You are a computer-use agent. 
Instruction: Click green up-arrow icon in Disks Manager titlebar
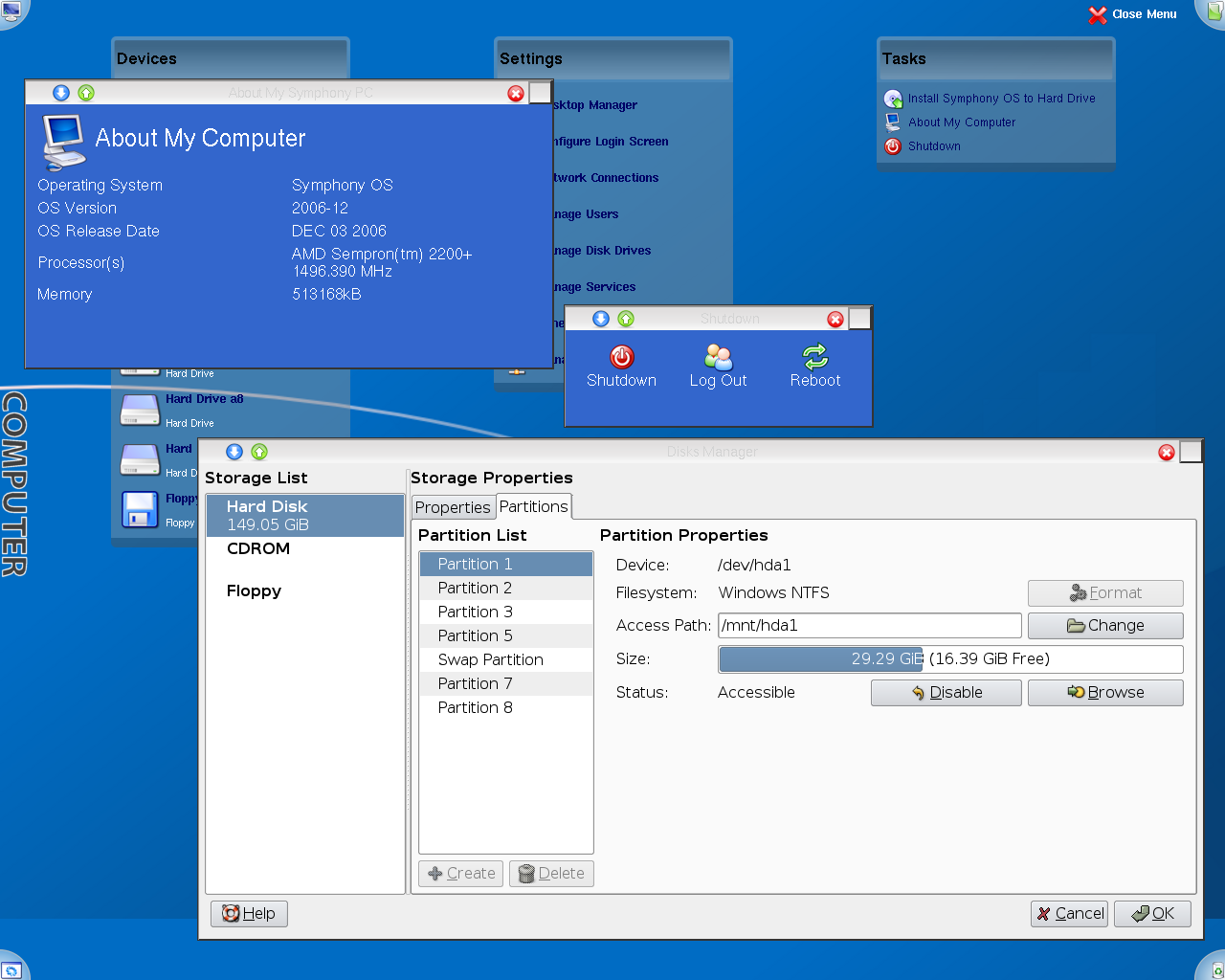(259, 452)
